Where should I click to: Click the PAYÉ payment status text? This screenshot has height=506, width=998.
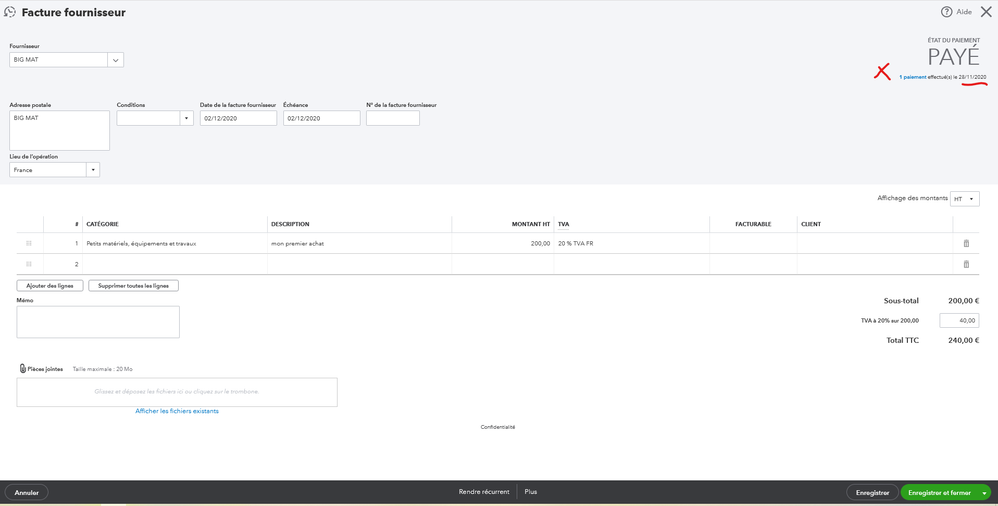coord(953,57)
